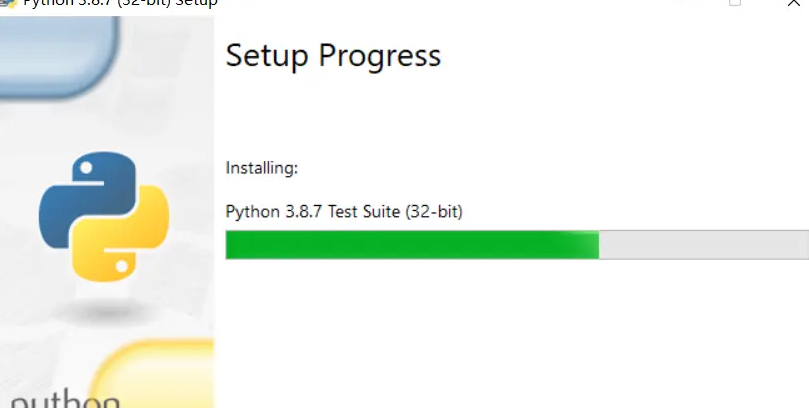The width and height of the screenshot is (809, 408).
Task: Click "Python 3.8.7 Test Suite (32-bit)" component text
Action: coord(344,212)
